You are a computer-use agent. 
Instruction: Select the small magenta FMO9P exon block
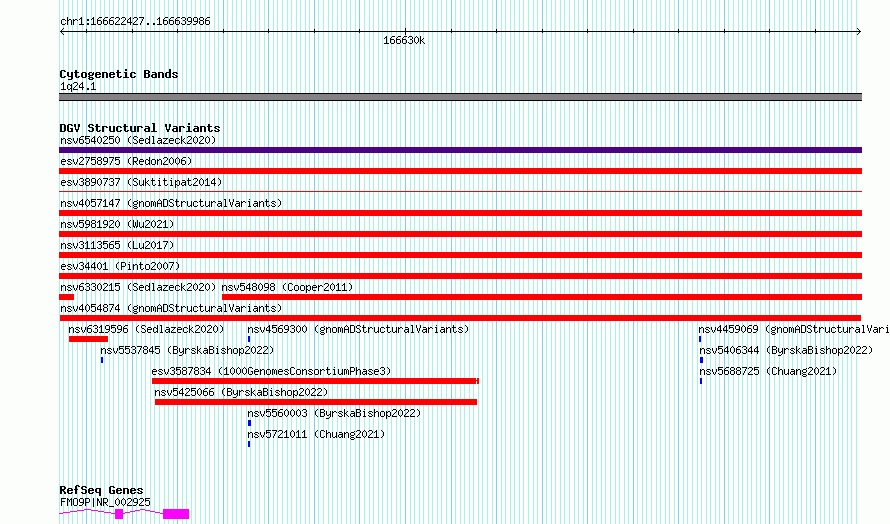(x=119, y=514)
